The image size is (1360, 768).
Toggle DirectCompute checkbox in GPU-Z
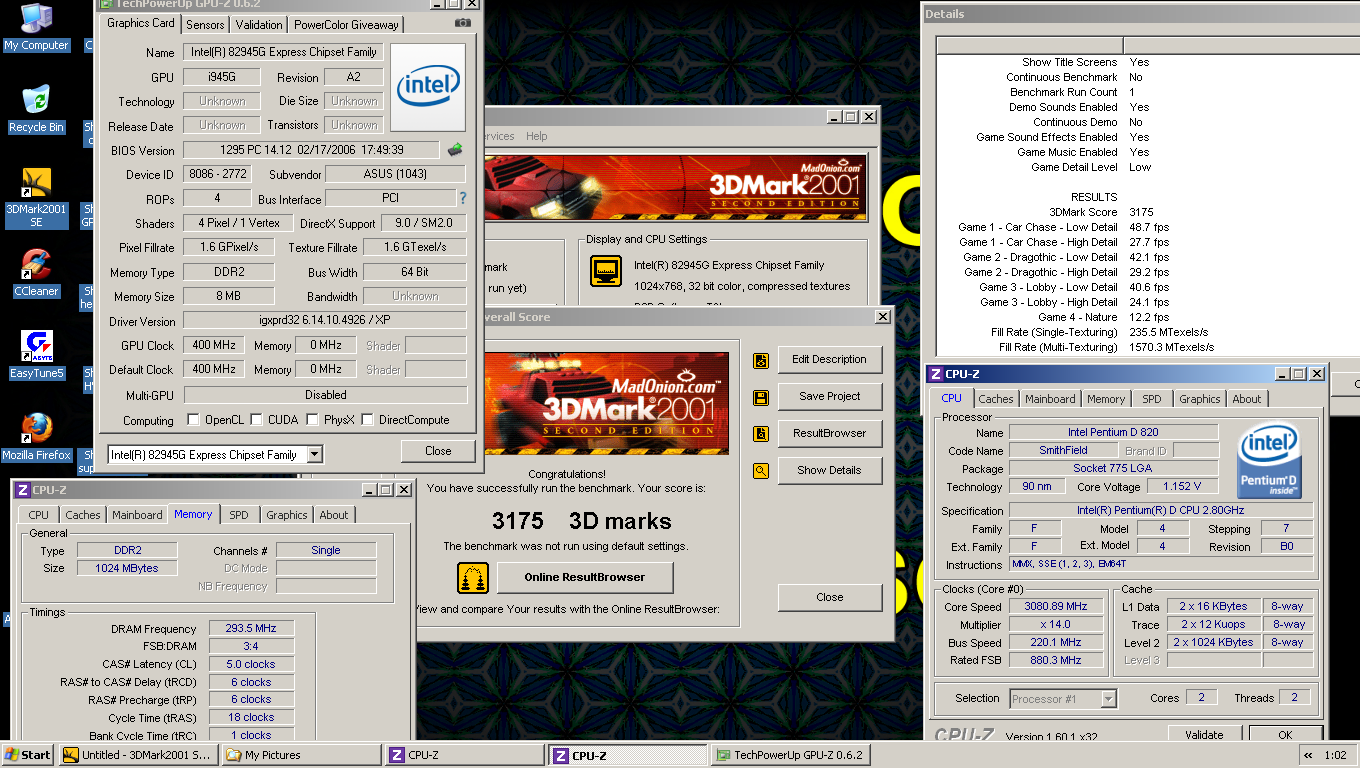367,420
